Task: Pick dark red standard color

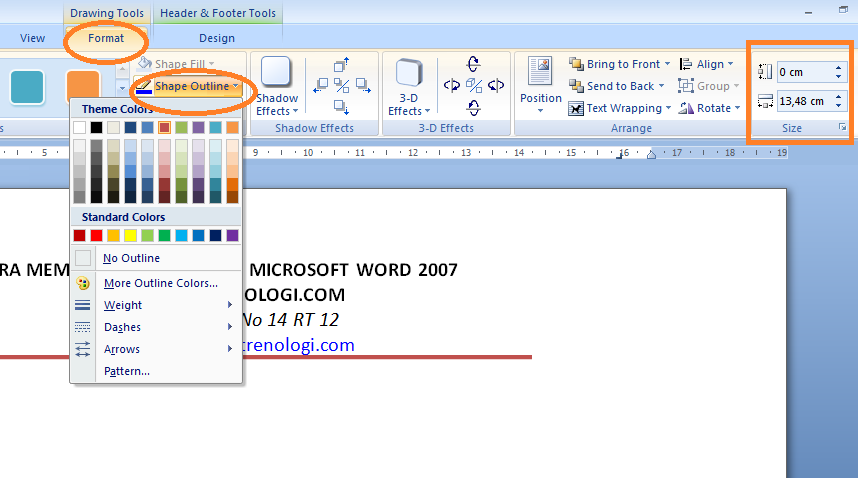Action: (79, 235)
